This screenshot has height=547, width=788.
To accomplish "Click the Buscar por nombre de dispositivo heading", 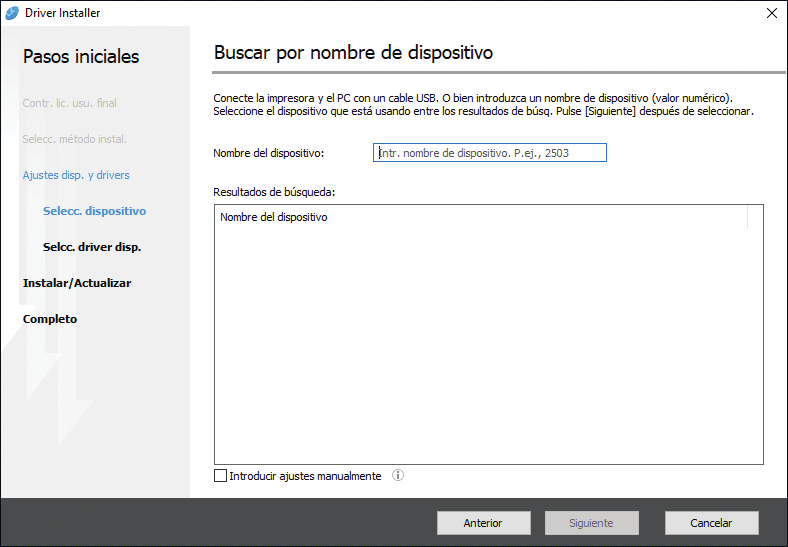I will pos(353,52).
